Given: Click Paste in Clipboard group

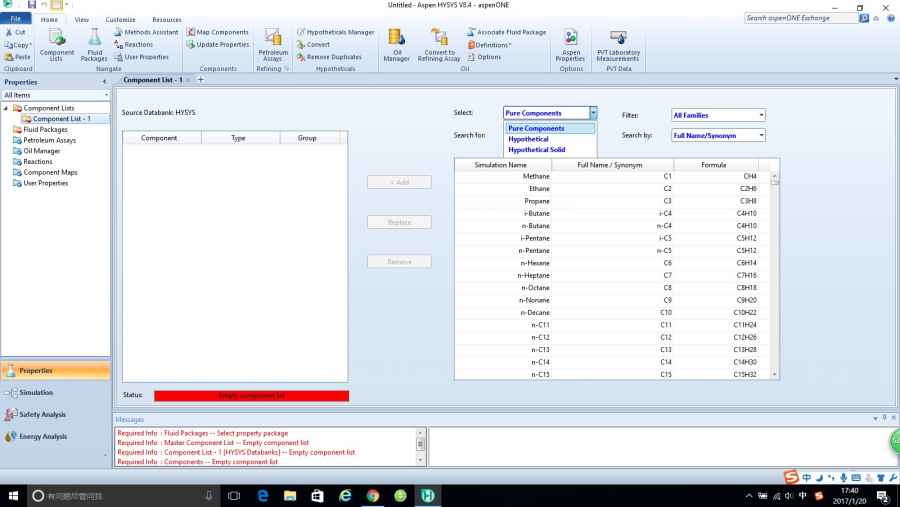Looking at the screenshot, I should click(x=17, y=57).
